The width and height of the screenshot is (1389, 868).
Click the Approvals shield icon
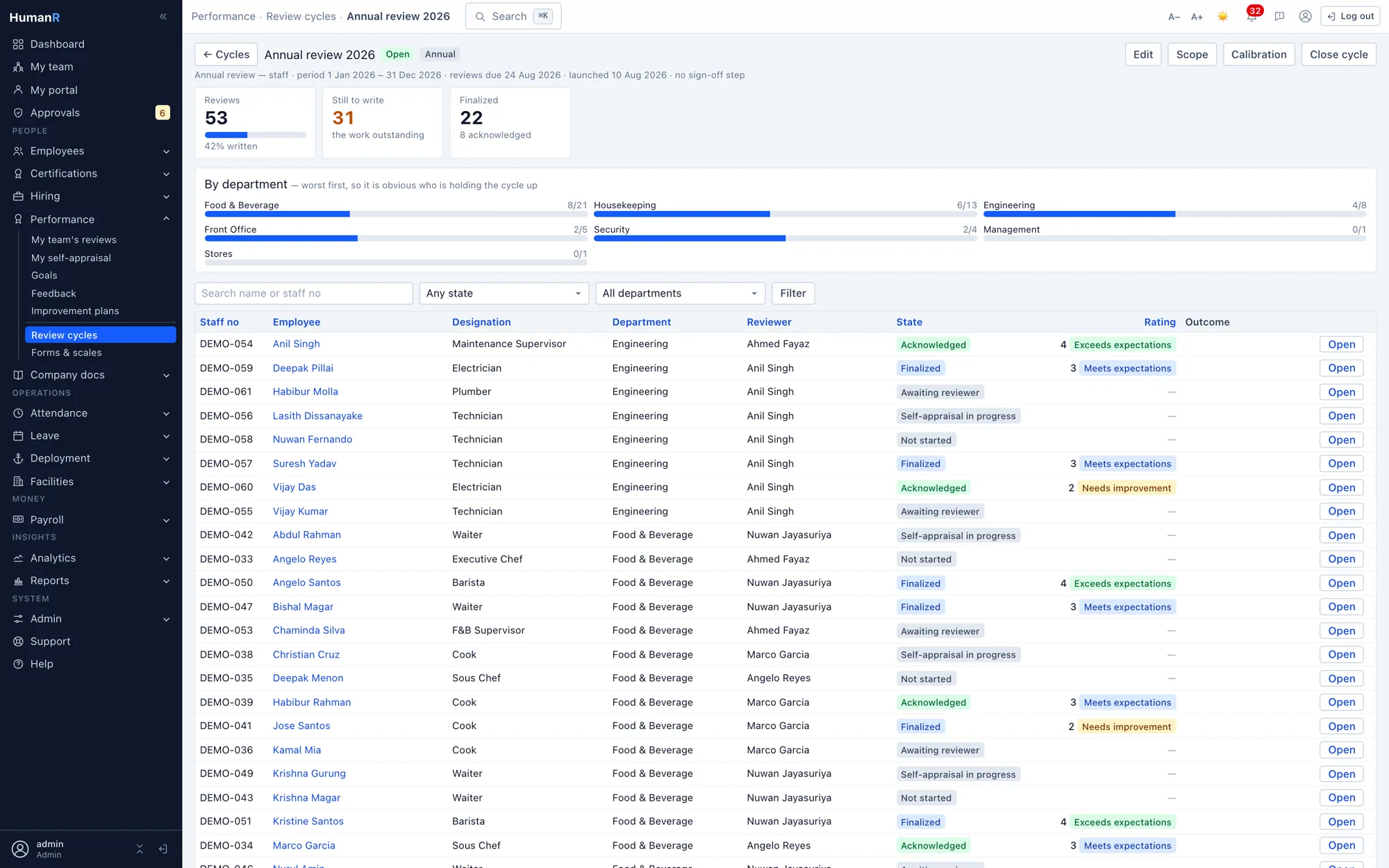(x=18, y=112)
